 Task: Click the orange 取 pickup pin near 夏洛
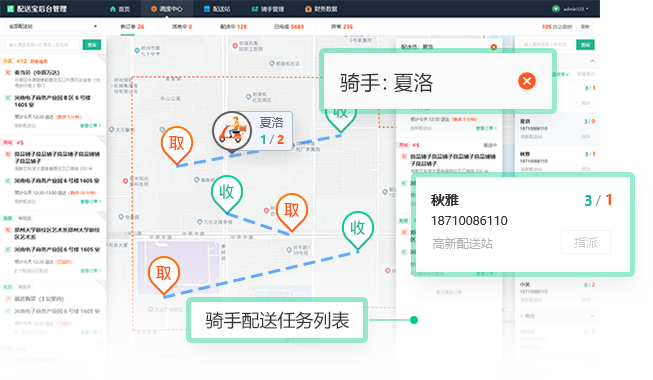[177, 145]
